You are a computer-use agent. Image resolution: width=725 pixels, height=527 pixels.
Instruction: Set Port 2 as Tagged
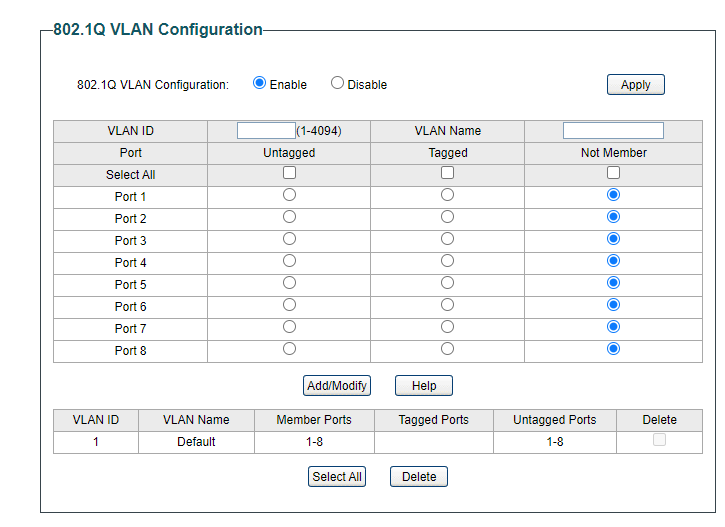pyautogui.click(x=447, y=217)
